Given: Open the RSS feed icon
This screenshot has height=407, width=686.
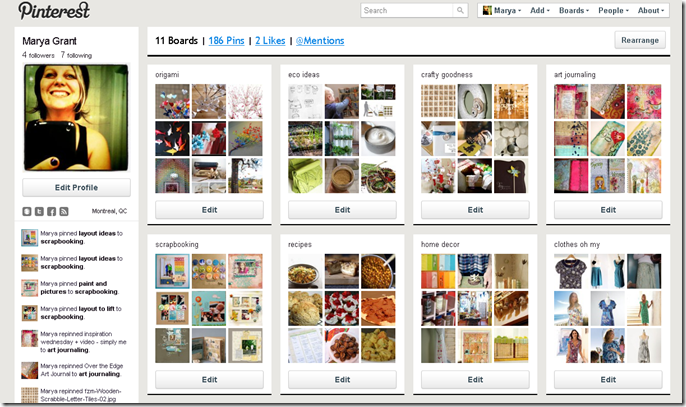Looking at the screenshot, I should 64,211.
